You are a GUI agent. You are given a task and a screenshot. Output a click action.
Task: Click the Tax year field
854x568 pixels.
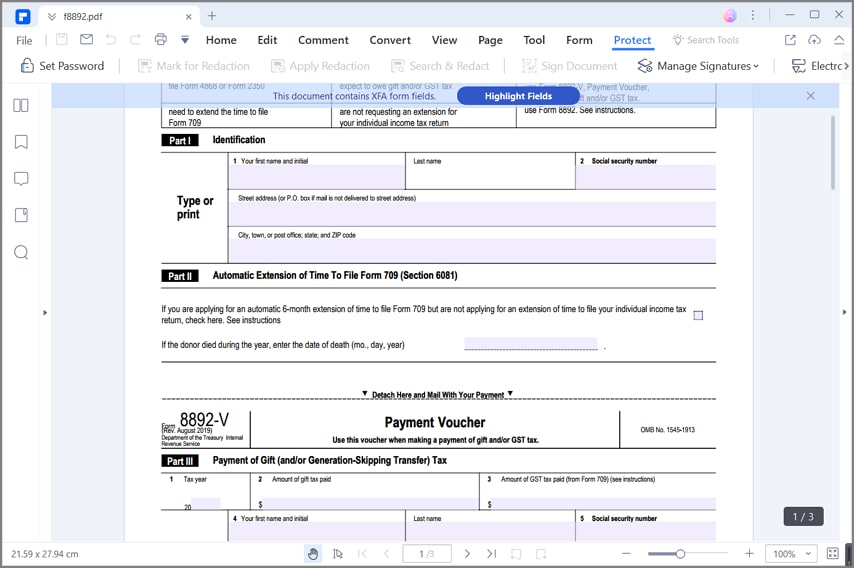(205, 503)
